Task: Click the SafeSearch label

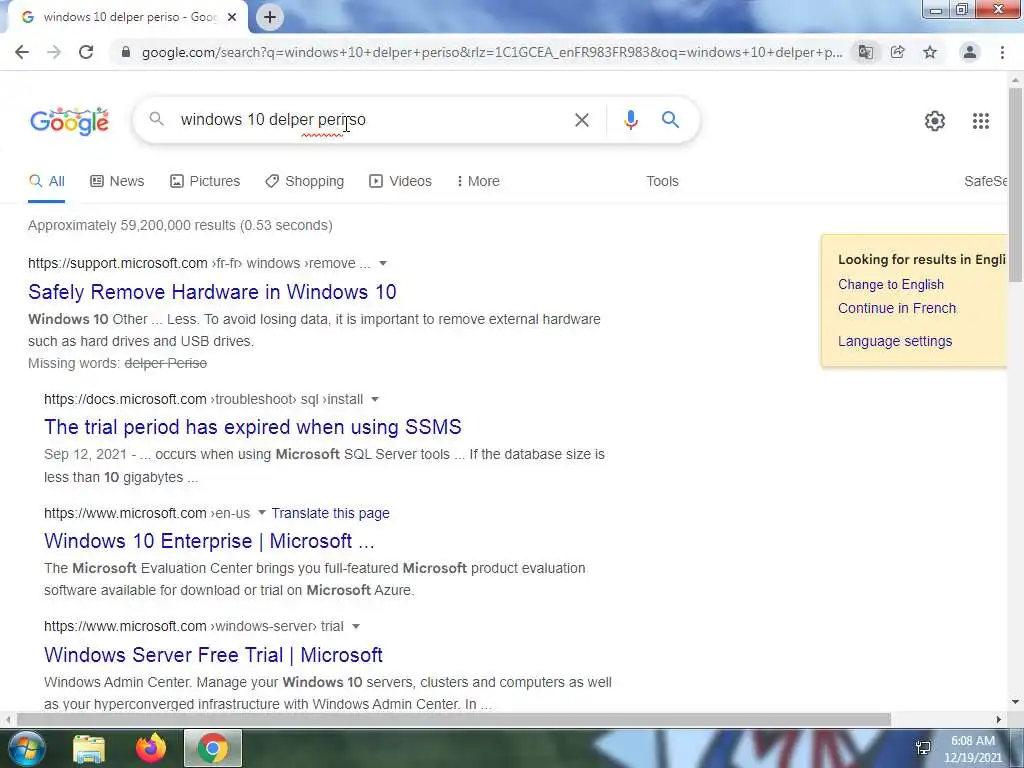Action: tap(985, 182)
